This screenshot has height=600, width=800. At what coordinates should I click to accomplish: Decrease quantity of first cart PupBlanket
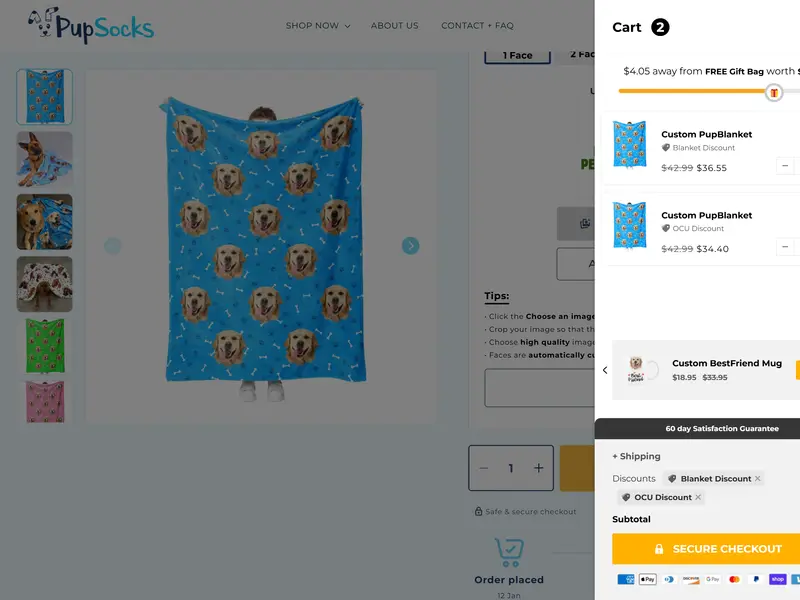(786, 166)
